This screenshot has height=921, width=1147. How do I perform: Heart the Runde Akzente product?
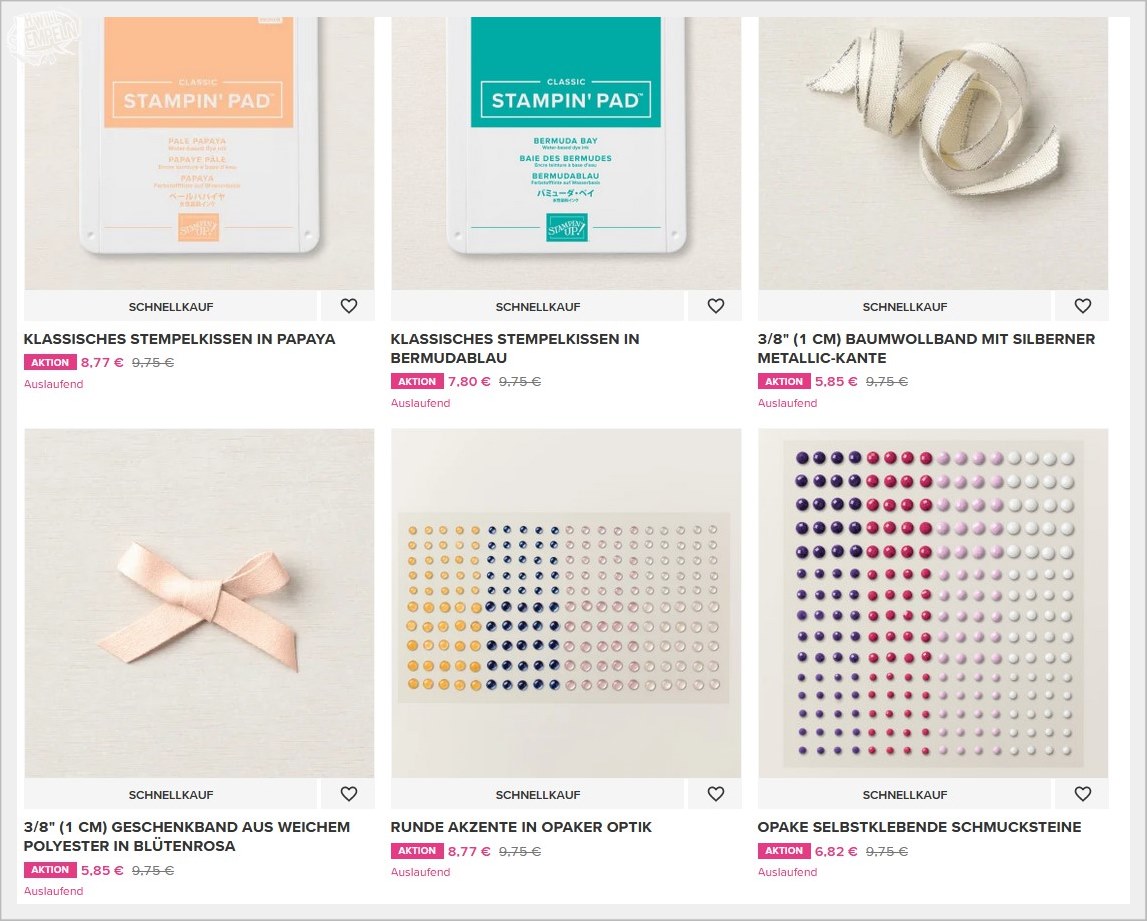pyautogui.click(x=715, y=794)
